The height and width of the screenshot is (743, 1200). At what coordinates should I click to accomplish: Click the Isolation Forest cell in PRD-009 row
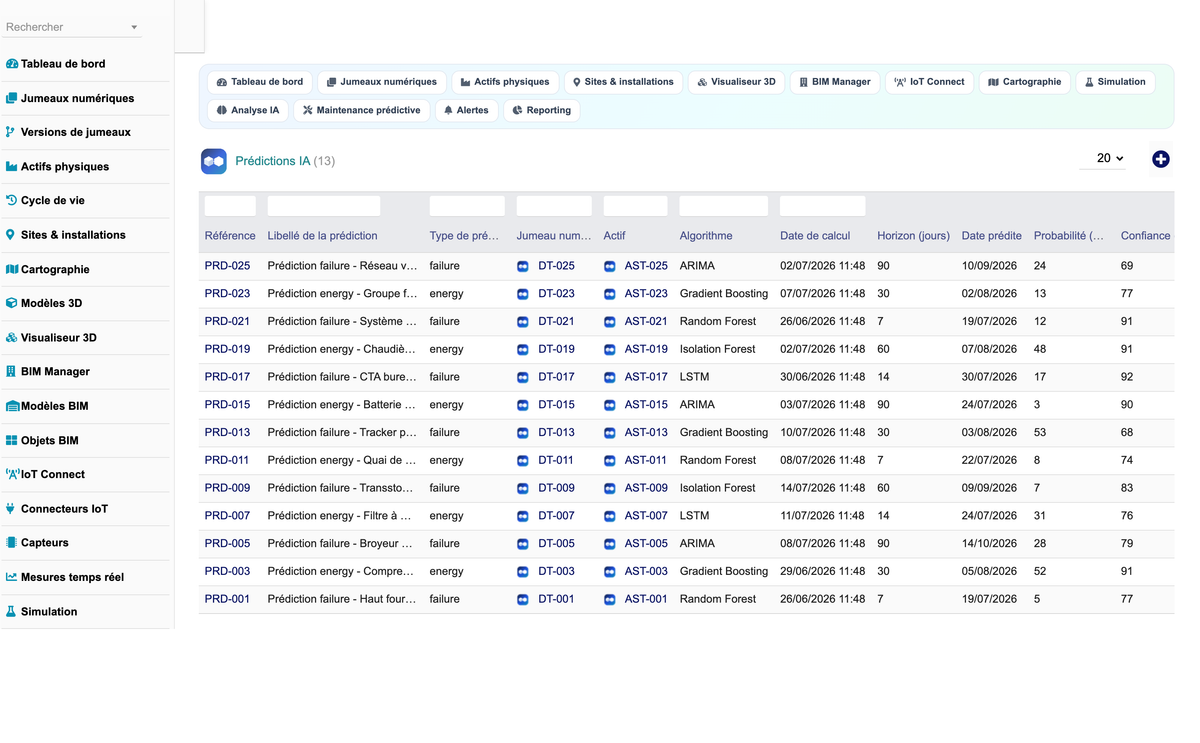point(718,488)
